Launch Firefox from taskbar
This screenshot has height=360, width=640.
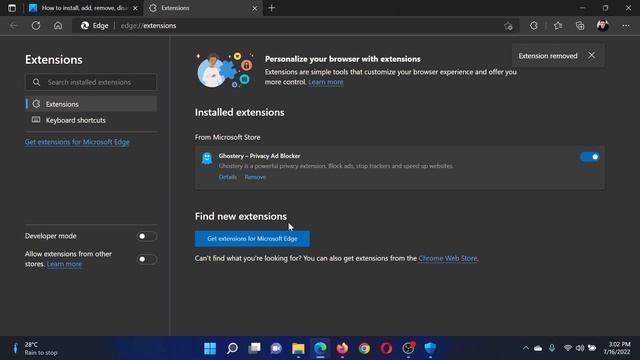[342, 348]
